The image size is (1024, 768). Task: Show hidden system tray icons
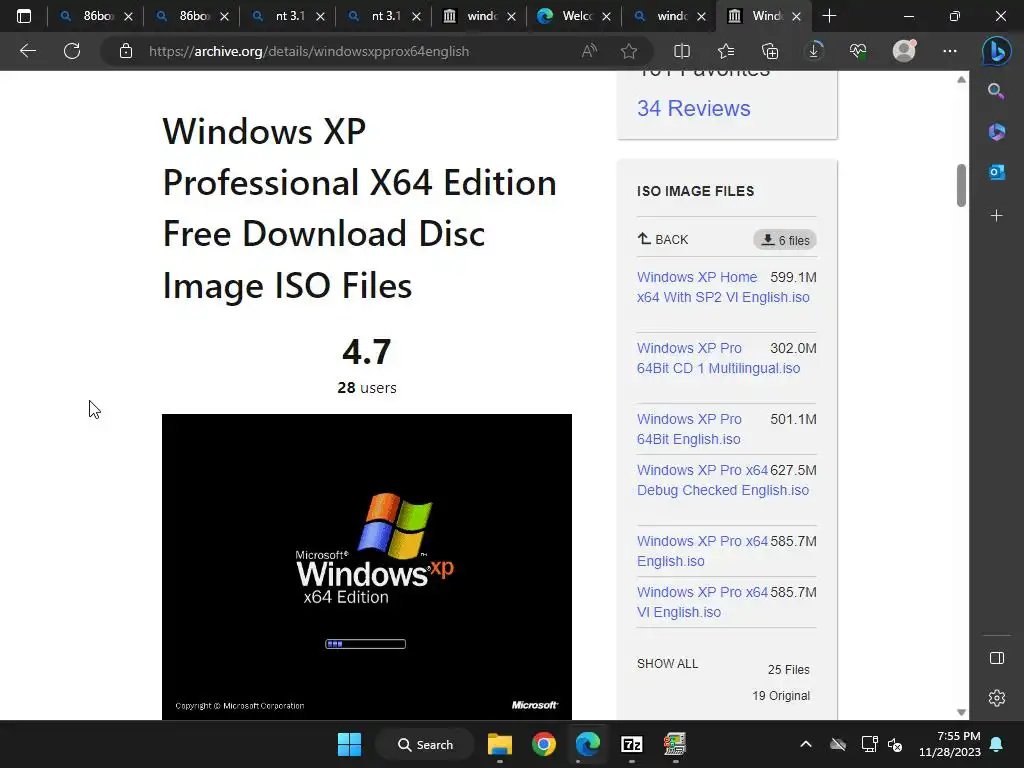coord(806,744)
